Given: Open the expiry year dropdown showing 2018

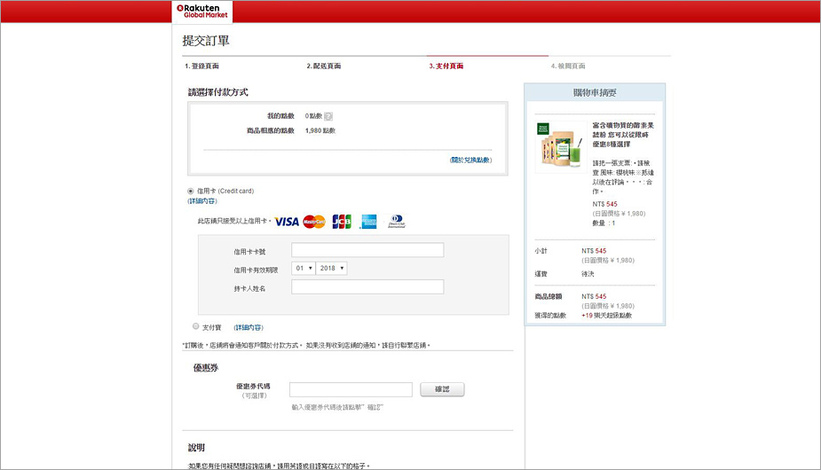Looking at the screenshot, I should pos(331,268).
